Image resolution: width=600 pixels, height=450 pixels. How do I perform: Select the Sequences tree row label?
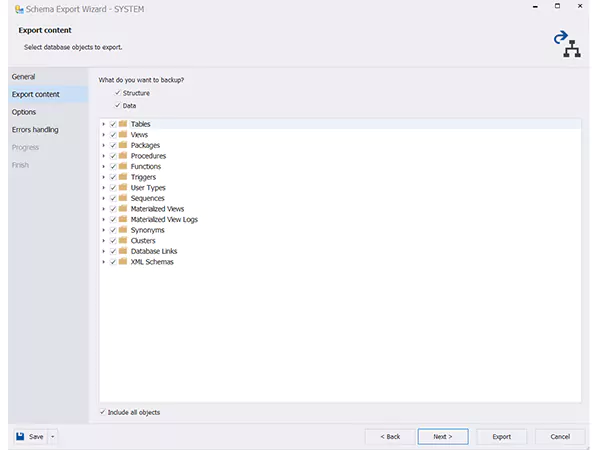[x=147, y=198]
